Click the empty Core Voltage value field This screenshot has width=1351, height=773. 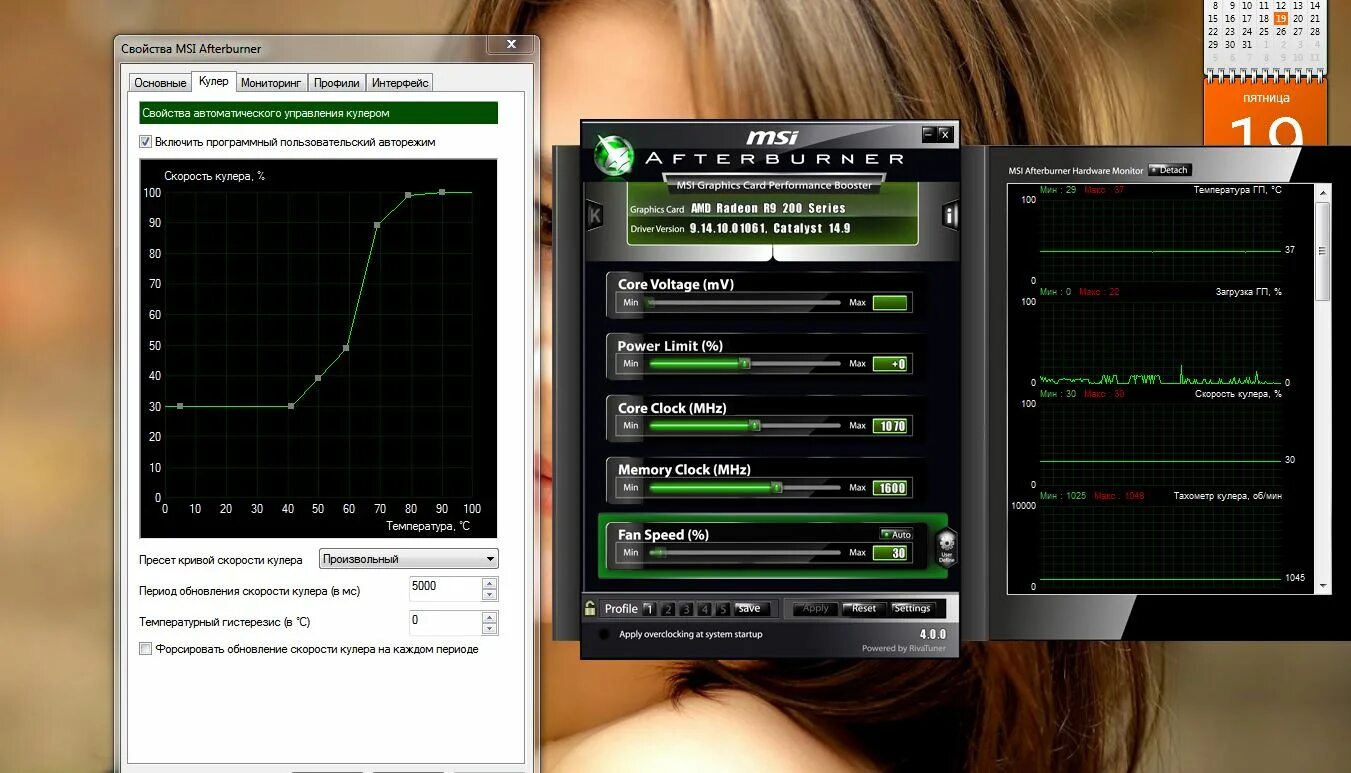coord(890,302)
